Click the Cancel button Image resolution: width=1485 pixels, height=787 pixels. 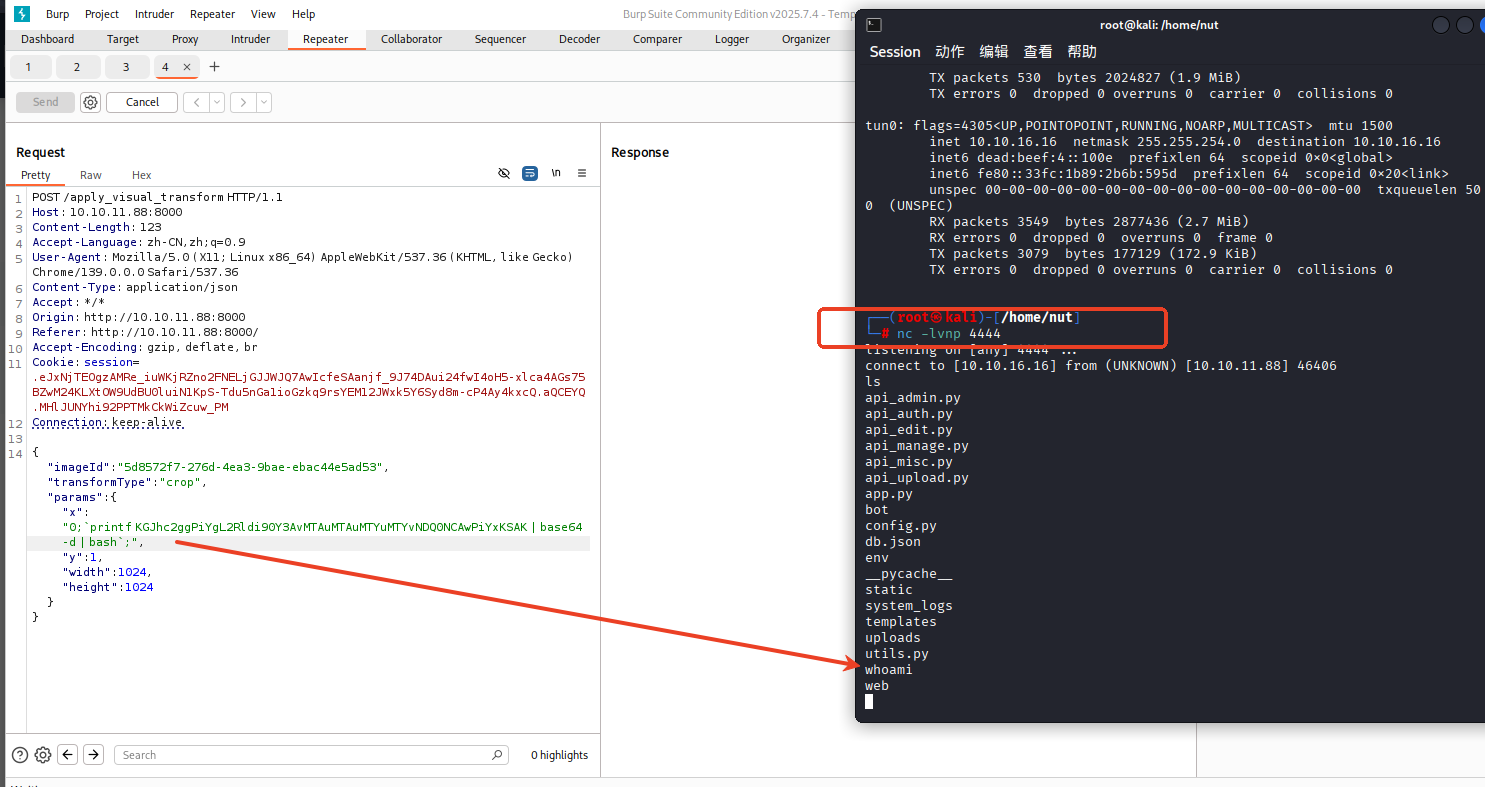point(142,102)
